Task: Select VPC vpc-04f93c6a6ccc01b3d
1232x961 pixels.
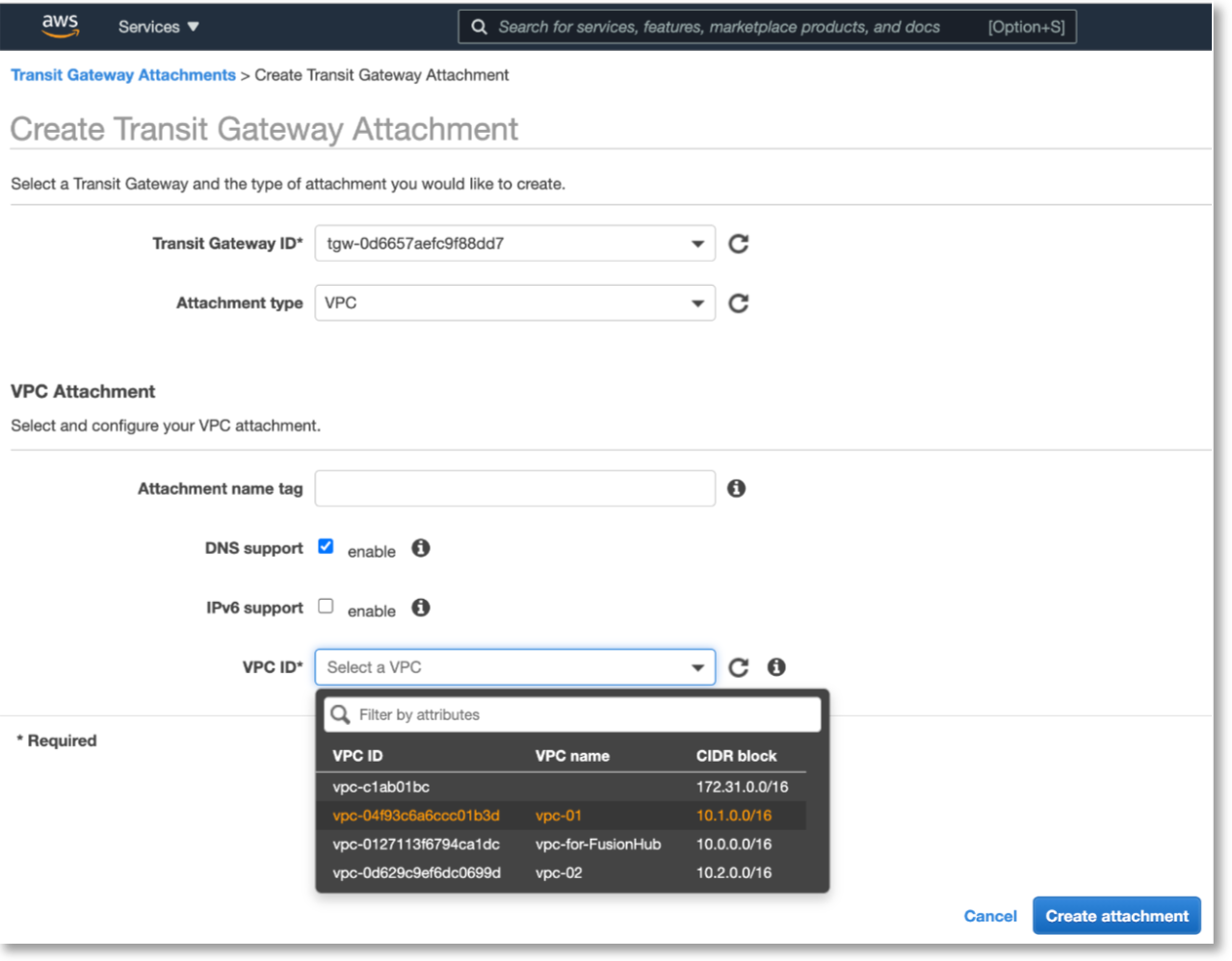Action: tap(562, 816)
